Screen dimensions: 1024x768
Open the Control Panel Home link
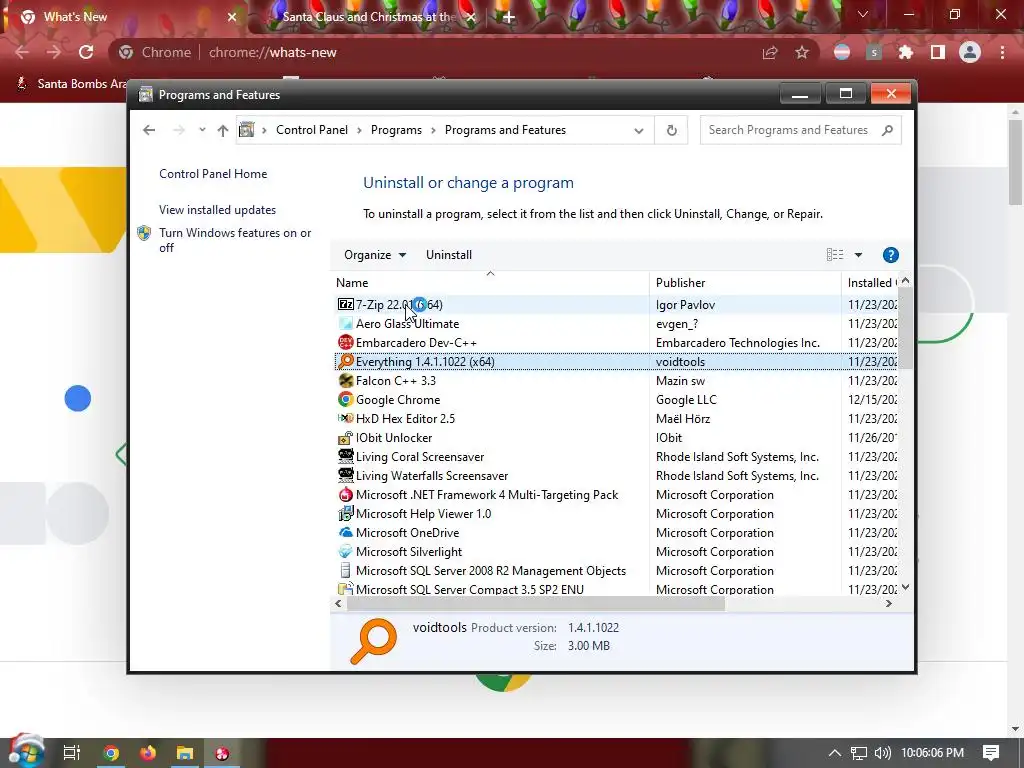click(213, 174)
